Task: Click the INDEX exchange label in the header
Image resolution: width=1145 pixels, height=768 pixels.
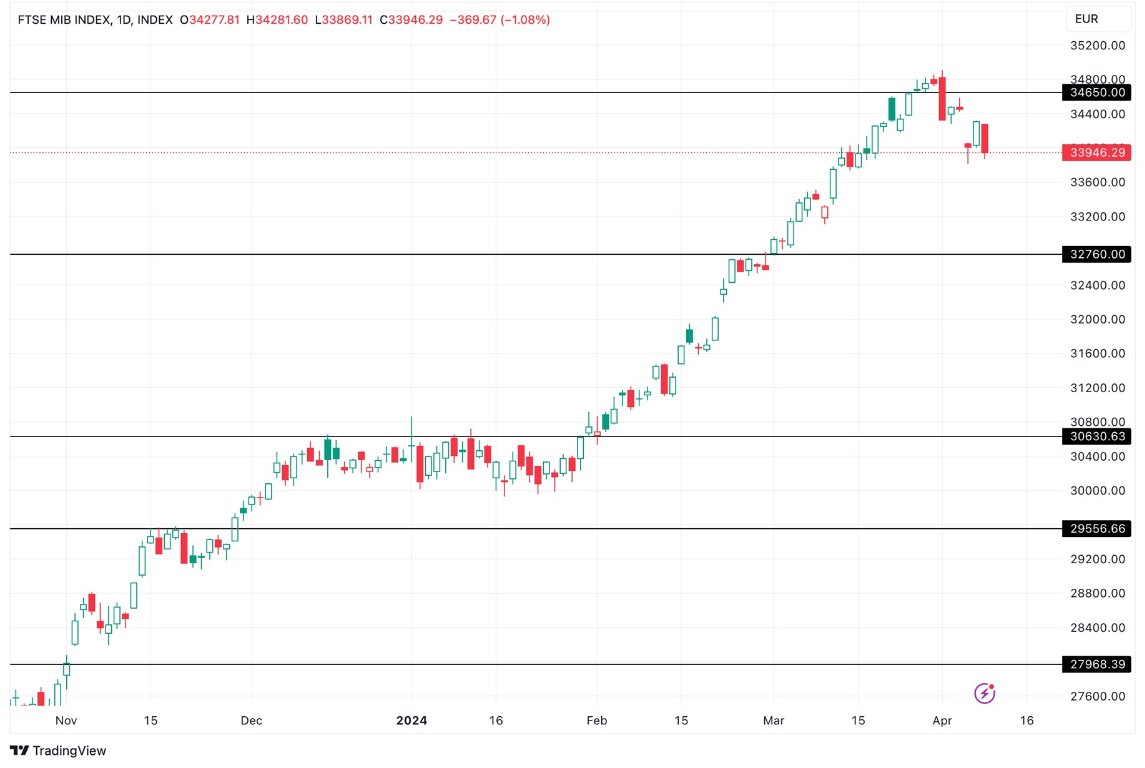Action: tap(158, 18)
